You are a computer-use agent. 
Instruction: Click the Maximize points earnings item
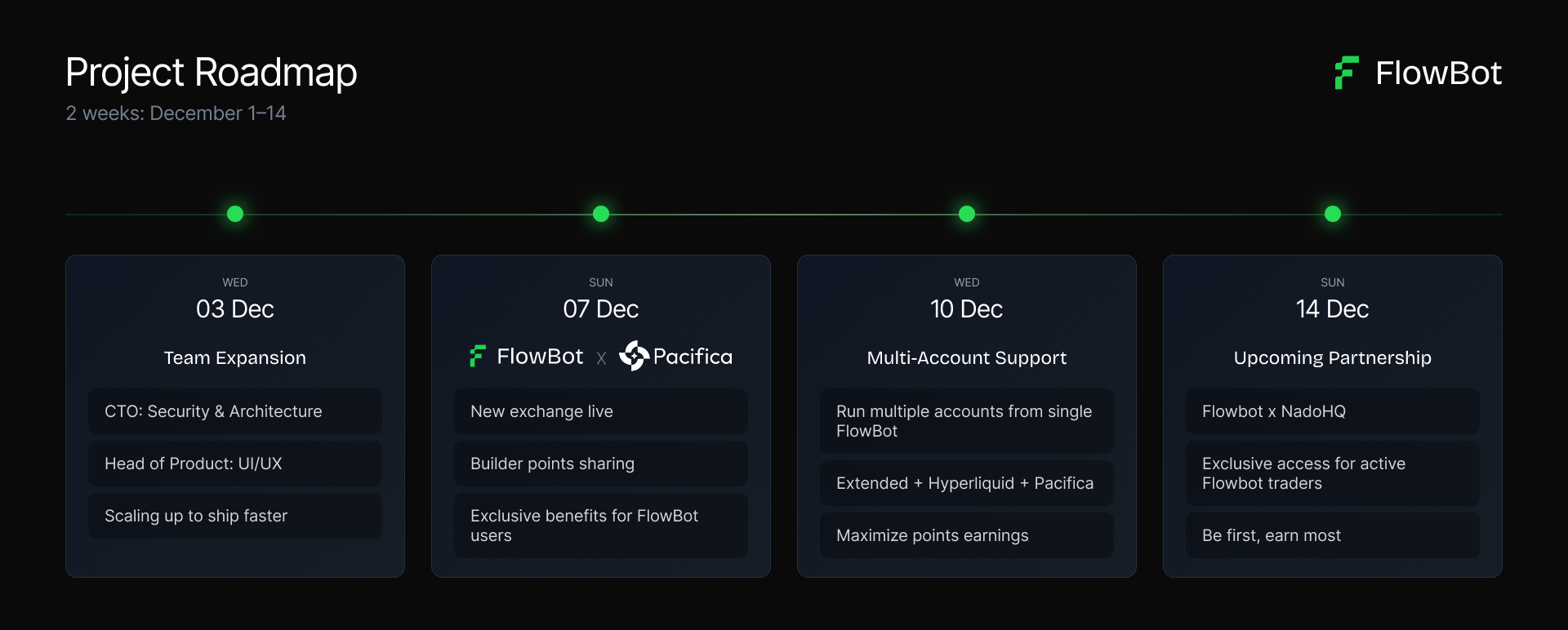(x=967, y=535)
